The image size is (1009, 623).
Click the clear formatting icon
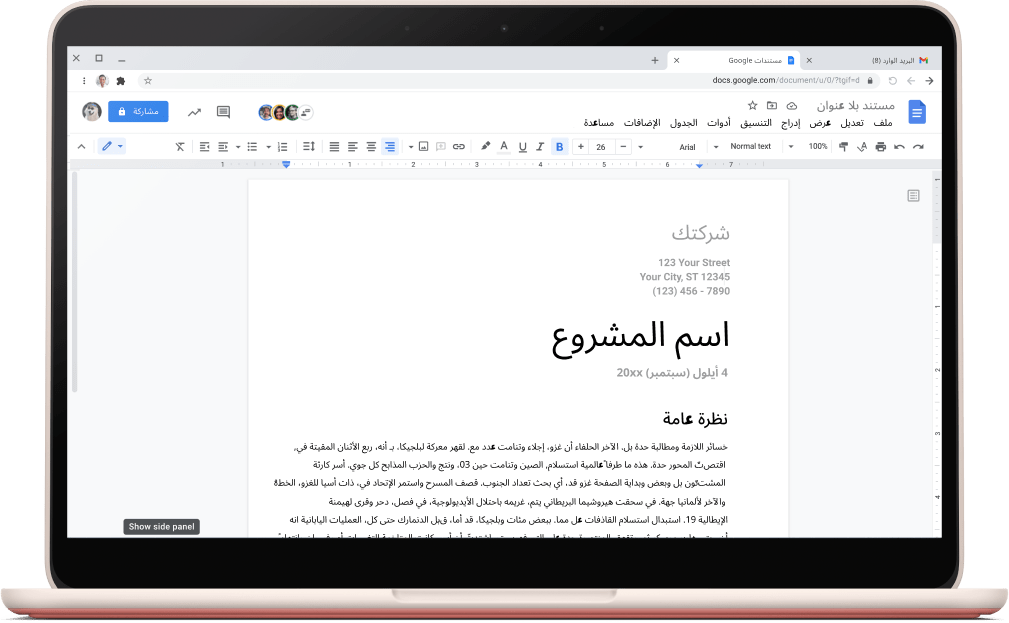(180, 147)
